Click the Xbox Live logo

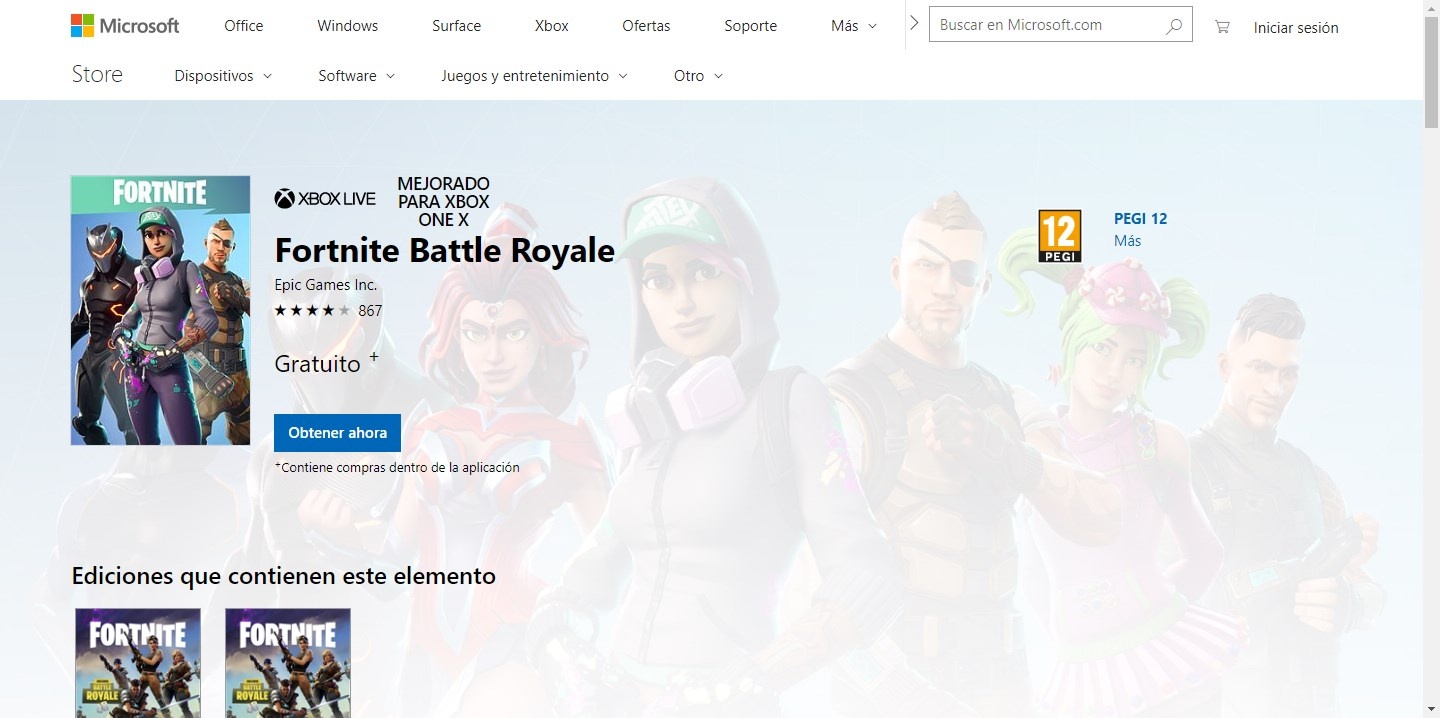325,199
